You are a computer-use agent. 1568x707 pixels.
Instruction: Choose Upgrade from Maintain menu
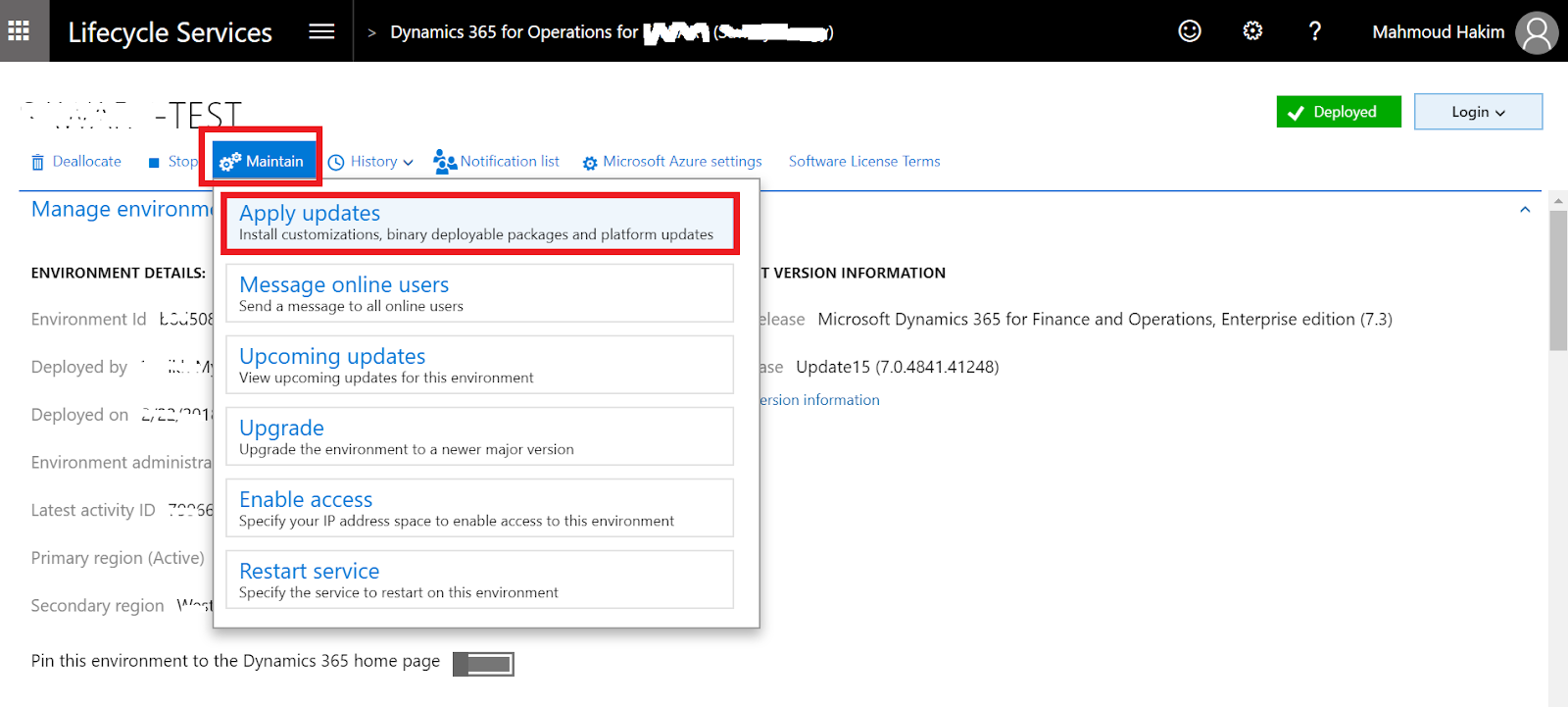[x=479, y=436]
